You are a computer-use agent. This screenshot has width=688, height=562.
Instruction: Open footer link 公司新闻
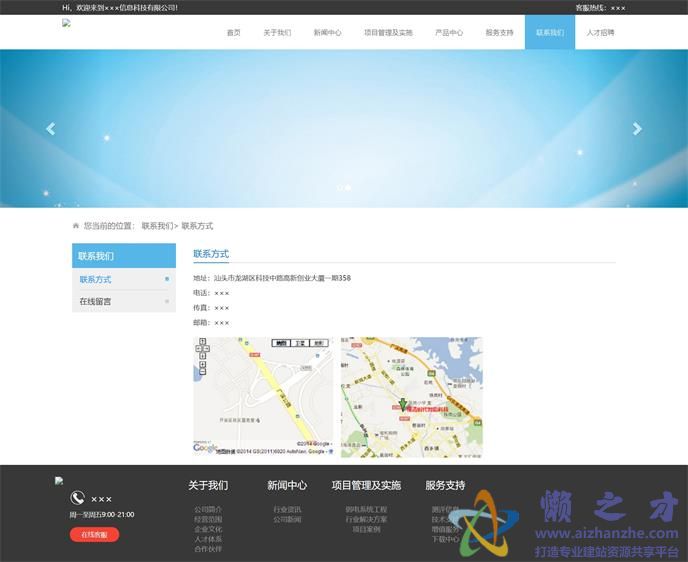287,519
